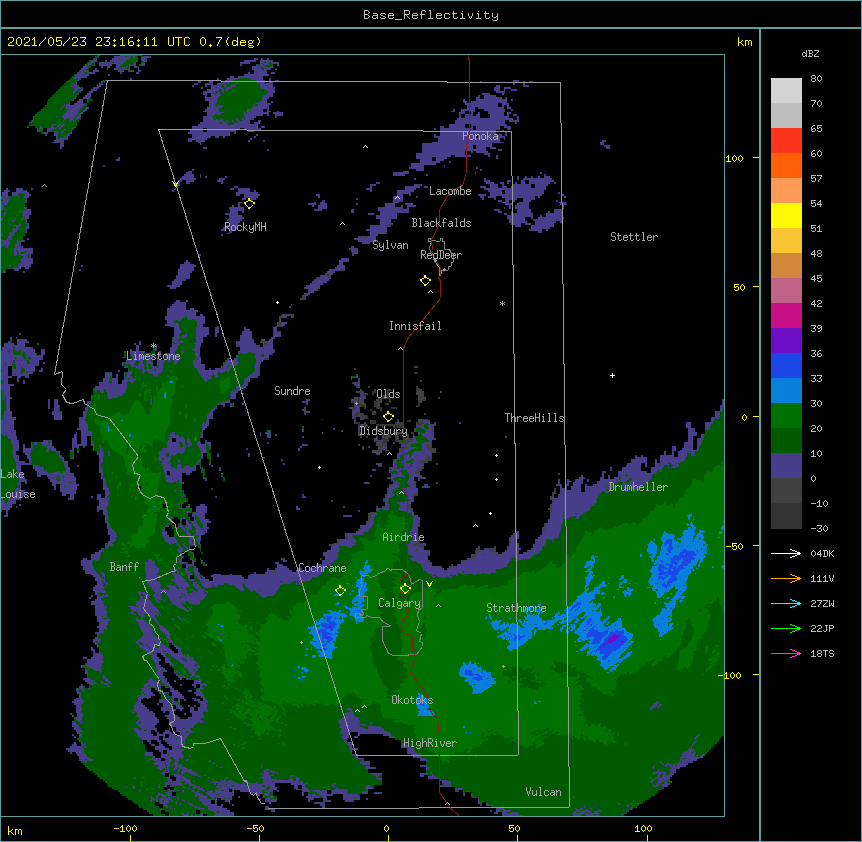Click the ThreeHills label

[x=534, y=418]
